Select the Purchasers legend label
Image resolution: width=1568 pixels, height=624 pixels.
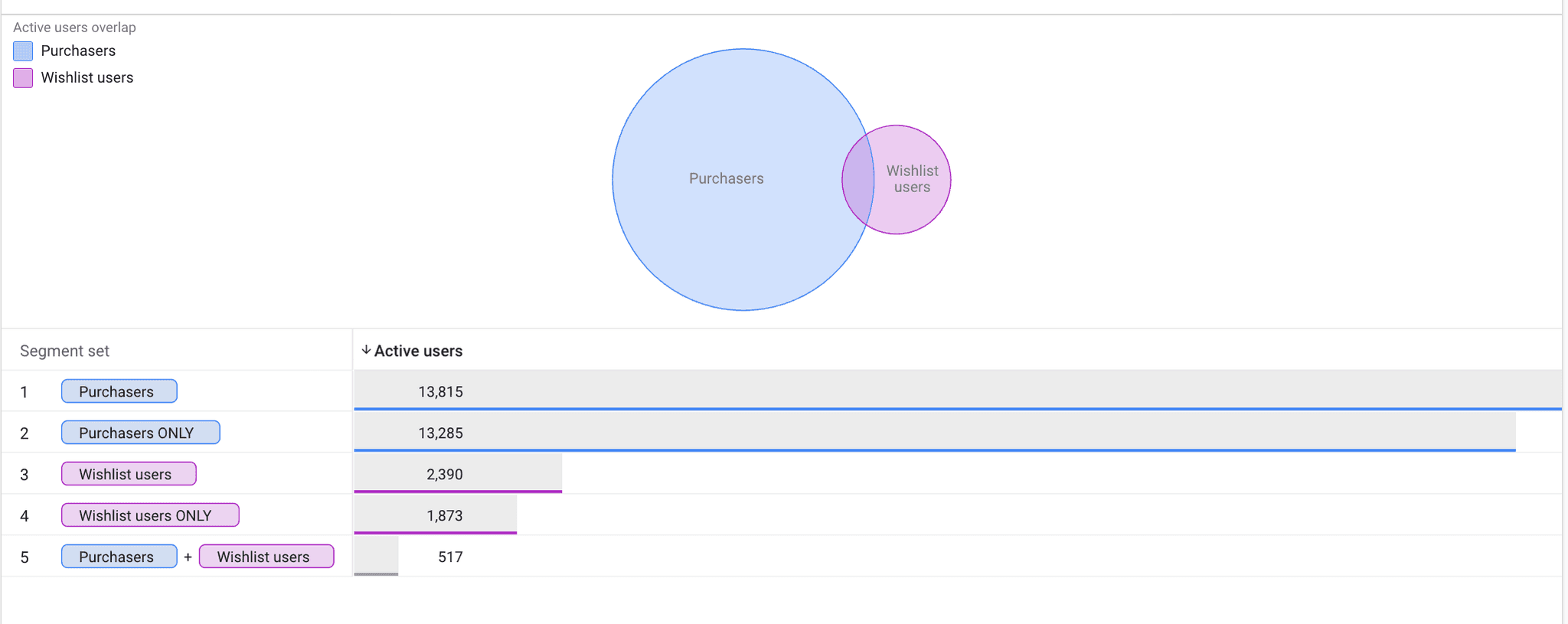(78, 51)
